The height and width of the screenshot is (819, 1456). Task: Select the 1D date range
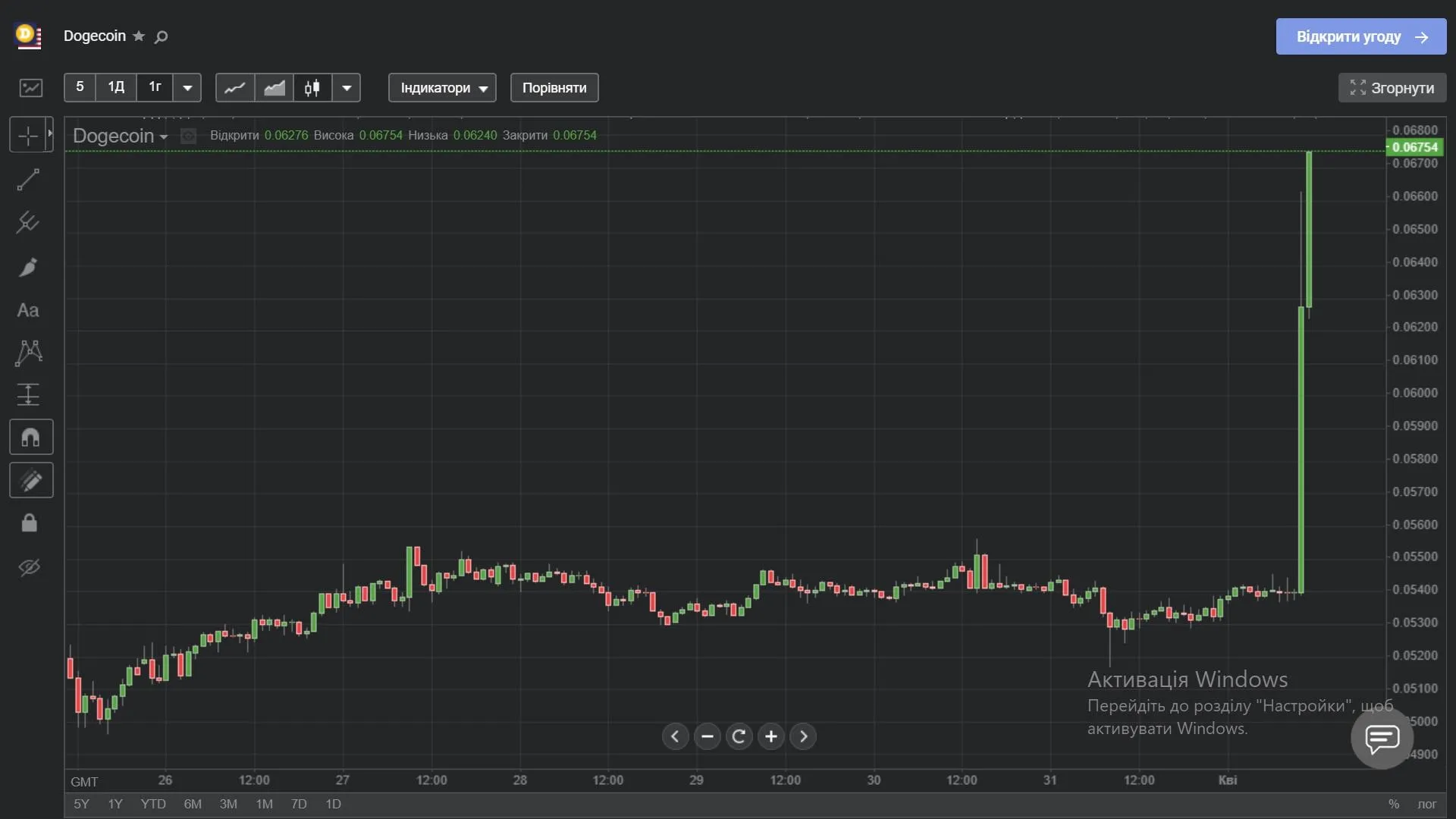(333, 804)
